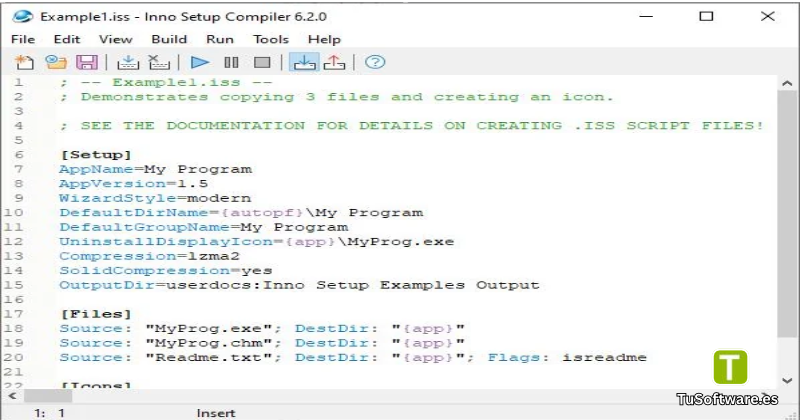Place cursor on the [Files] section header
Viewport: 800px width, 420px height.
click(x=96, y=314)
